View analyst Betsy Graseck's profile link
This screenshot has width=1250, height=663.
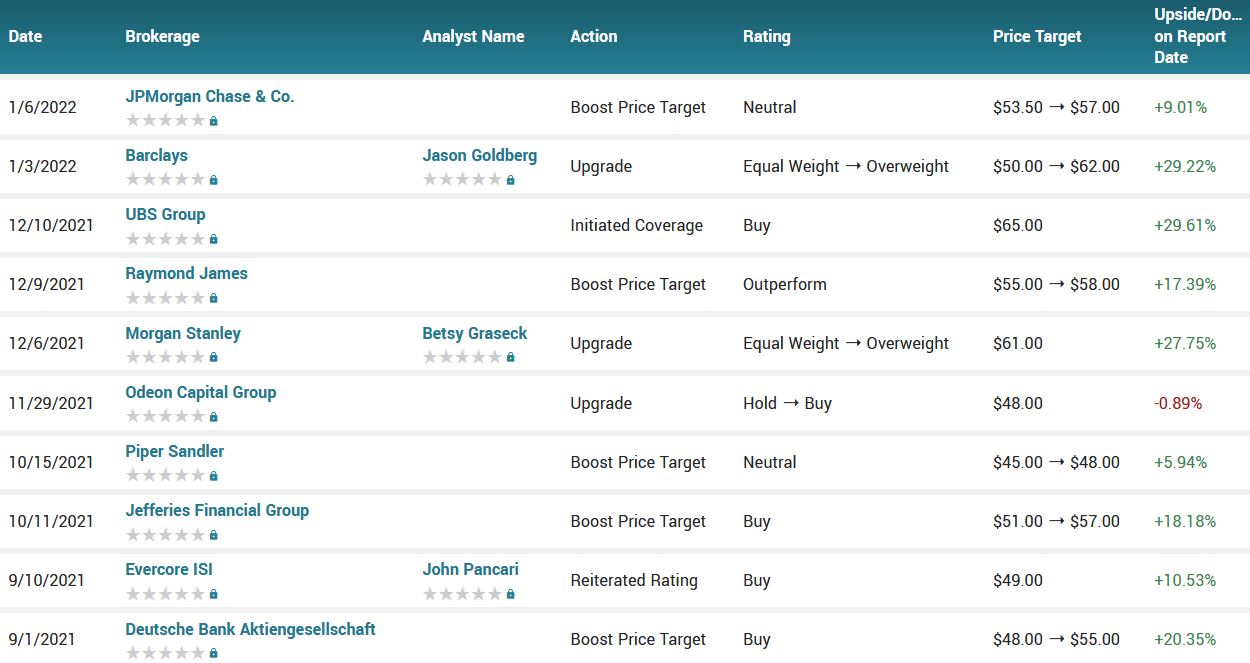475,334
